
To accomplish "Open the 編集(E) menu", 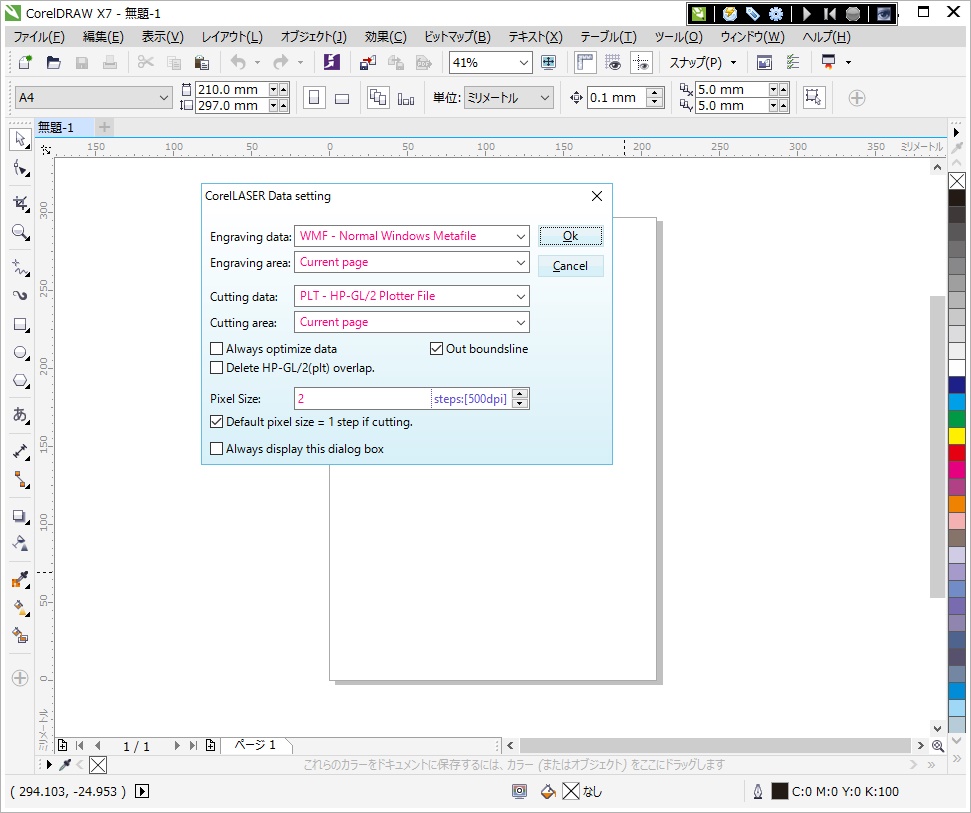I will 103,37.
